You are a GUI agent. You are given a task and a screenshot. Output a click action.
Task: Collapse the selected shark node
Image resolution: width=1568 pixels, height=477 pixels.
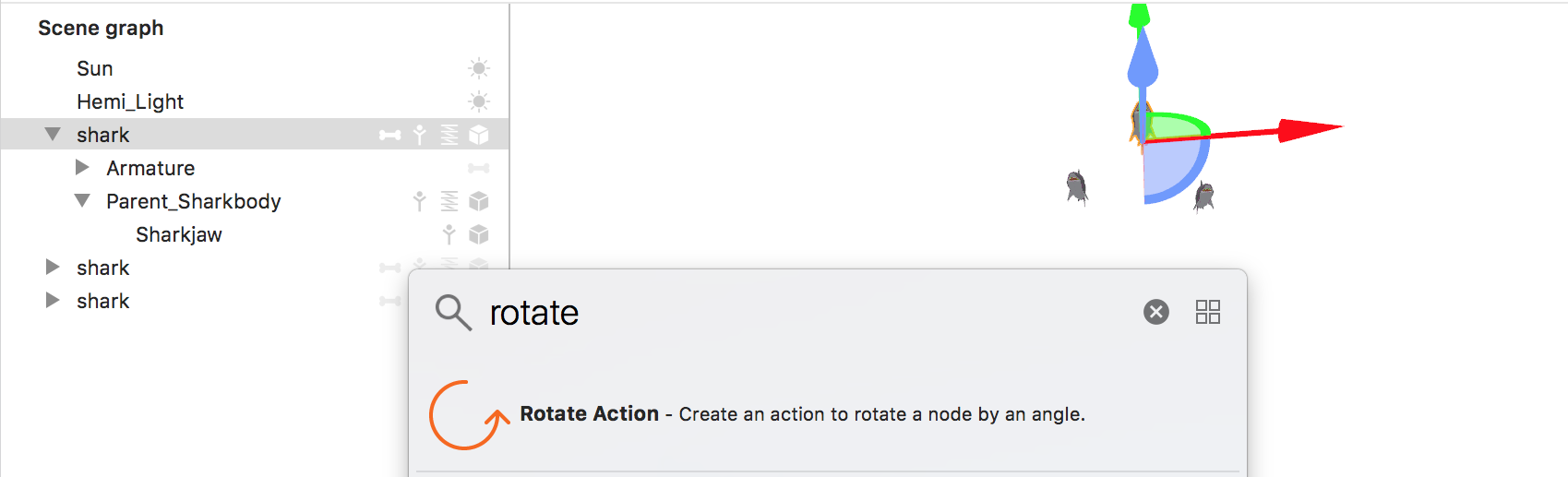pyautogui.click(x=53, y=135)
